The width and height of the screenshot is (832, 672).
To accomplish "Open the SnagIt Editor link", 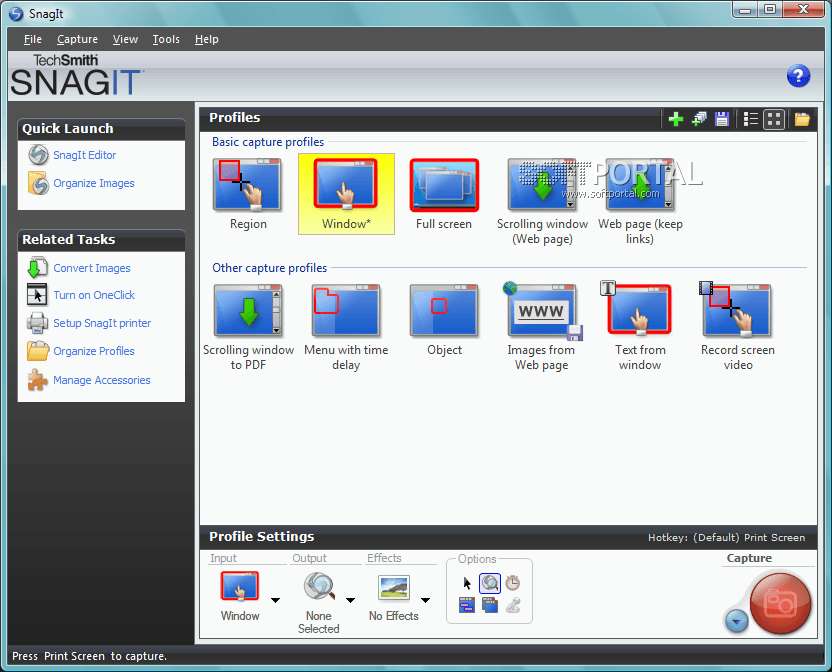I will 84,155.
